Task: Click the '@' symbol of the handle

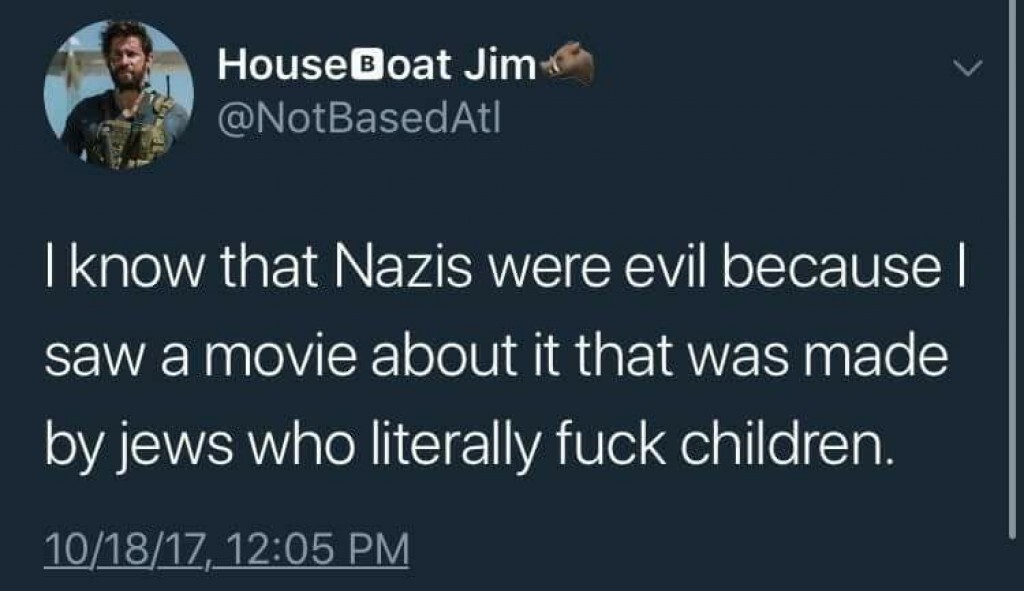Action: (x=233, y=120)
